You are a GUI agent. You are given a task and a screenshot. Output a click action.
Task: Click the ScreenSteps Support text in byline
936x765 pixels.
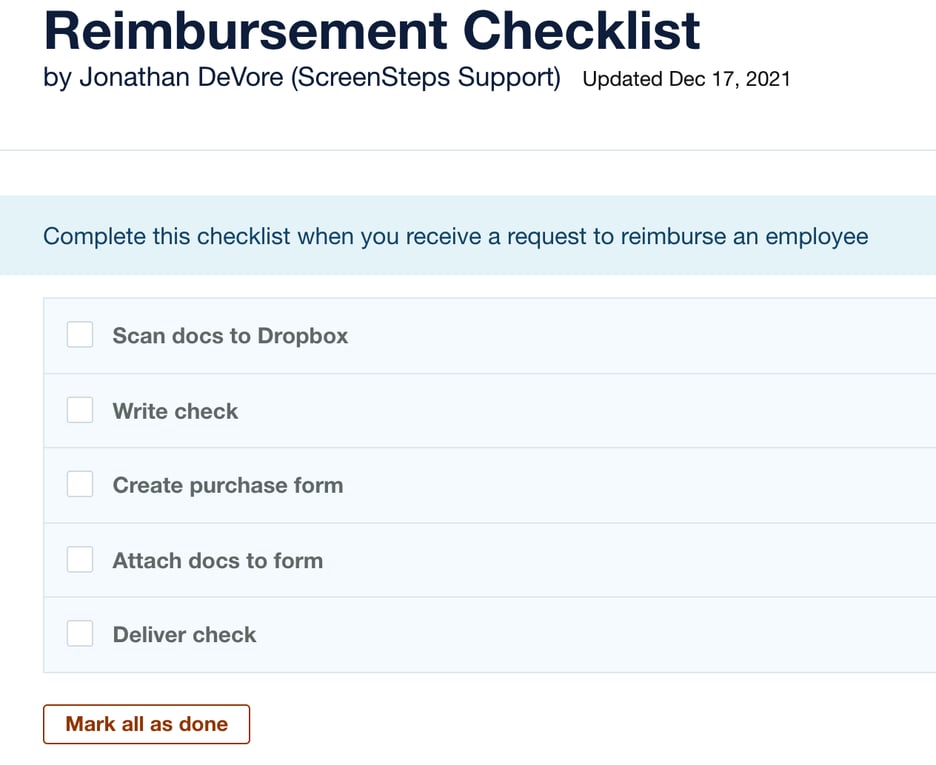pyautogui.click(x=425, y=78)
